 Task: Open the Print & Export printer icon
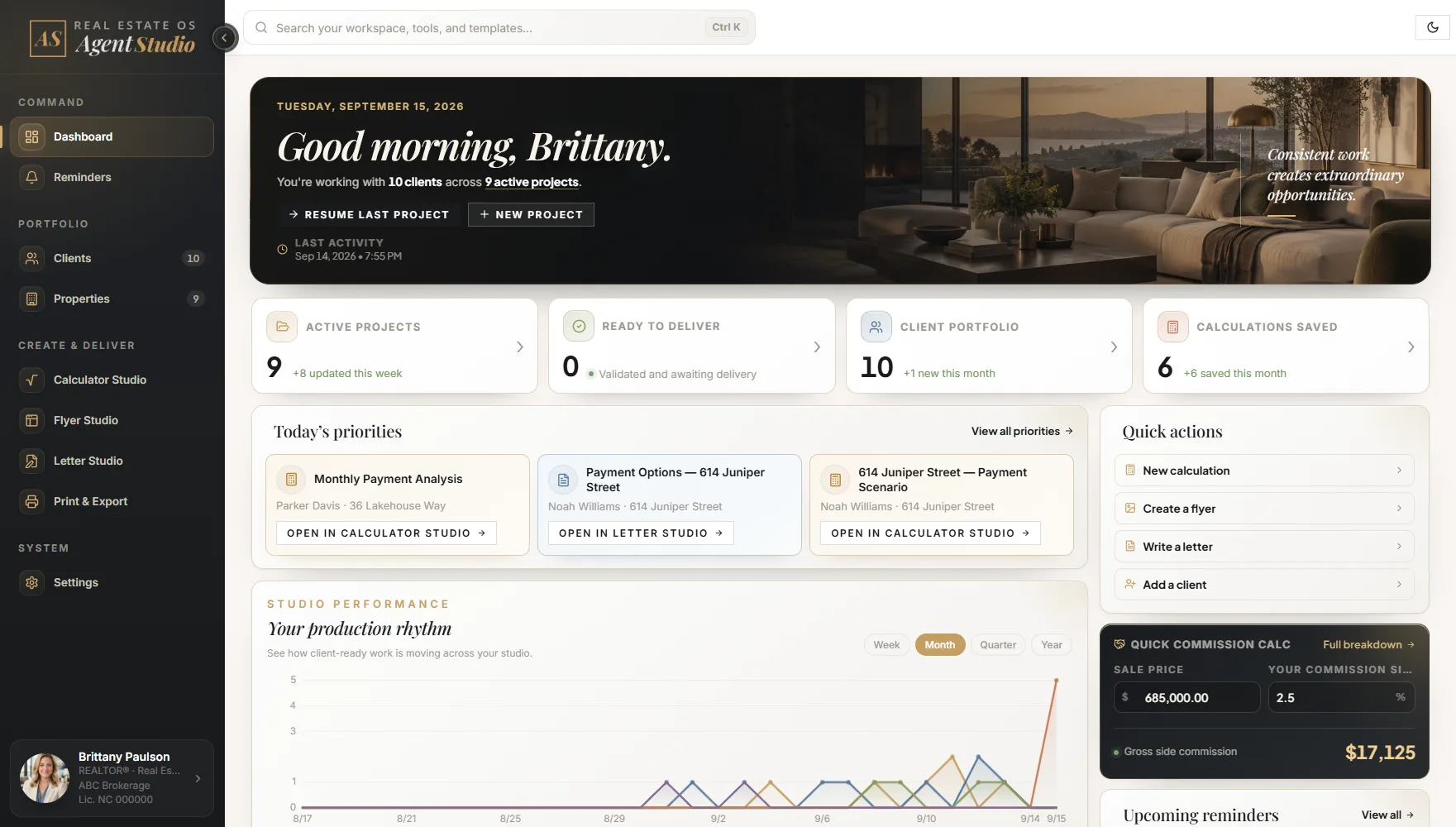31,501
